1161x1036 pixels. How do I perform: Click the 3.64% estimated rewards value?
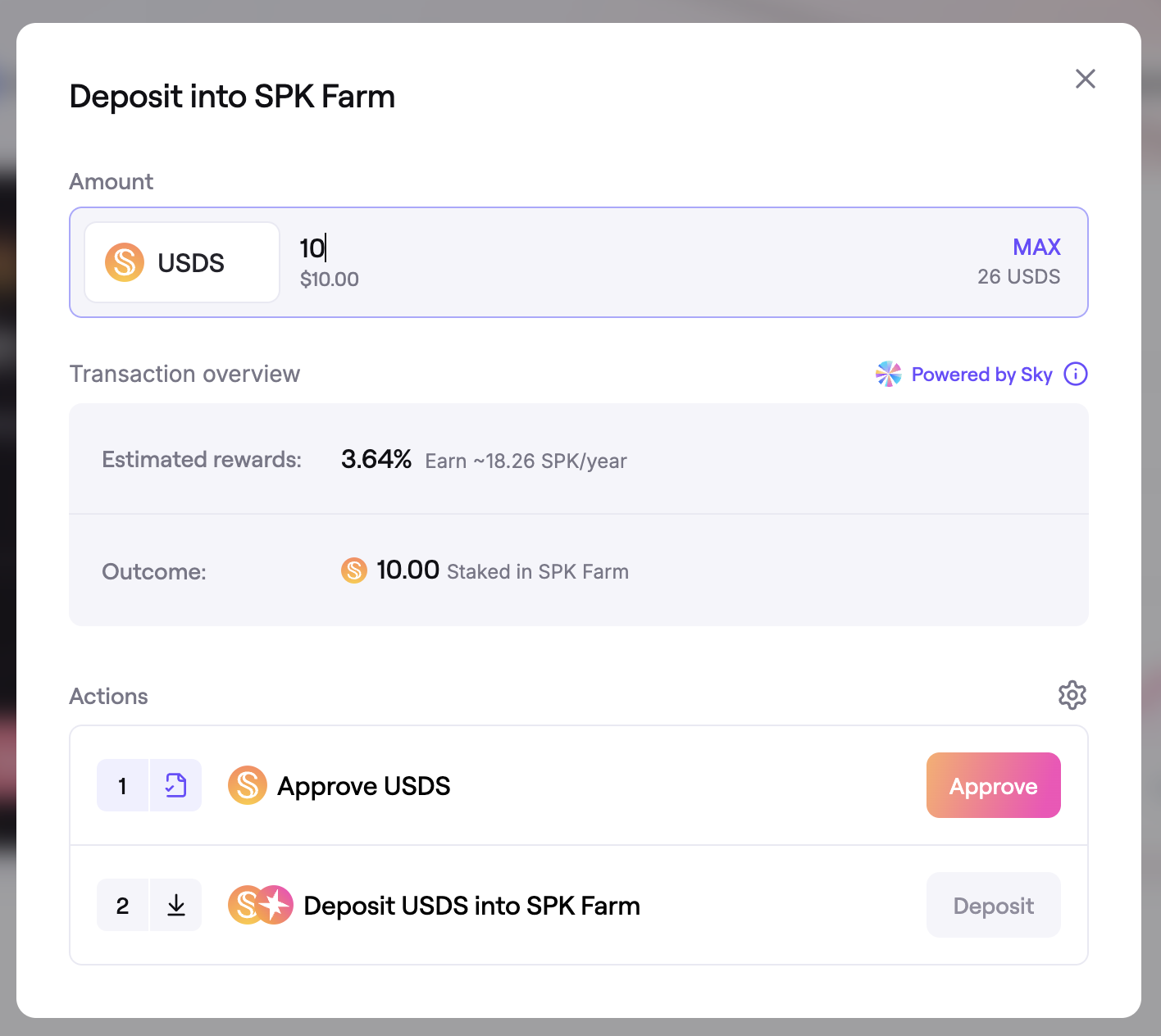click(x=376, y=459)
